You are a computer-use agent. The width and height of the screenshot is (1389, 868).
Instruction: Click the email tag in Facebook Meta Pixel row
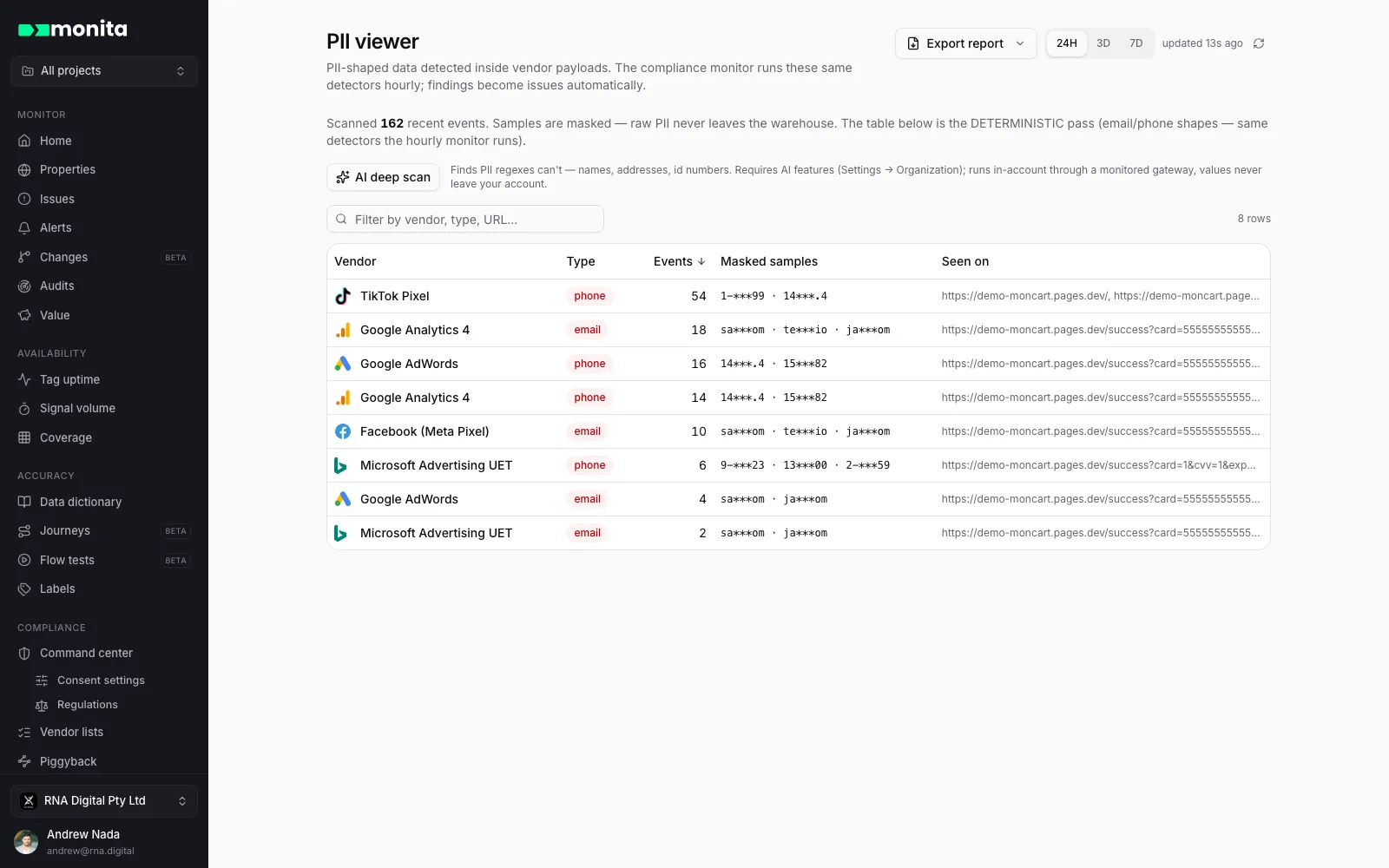(588, 431)
